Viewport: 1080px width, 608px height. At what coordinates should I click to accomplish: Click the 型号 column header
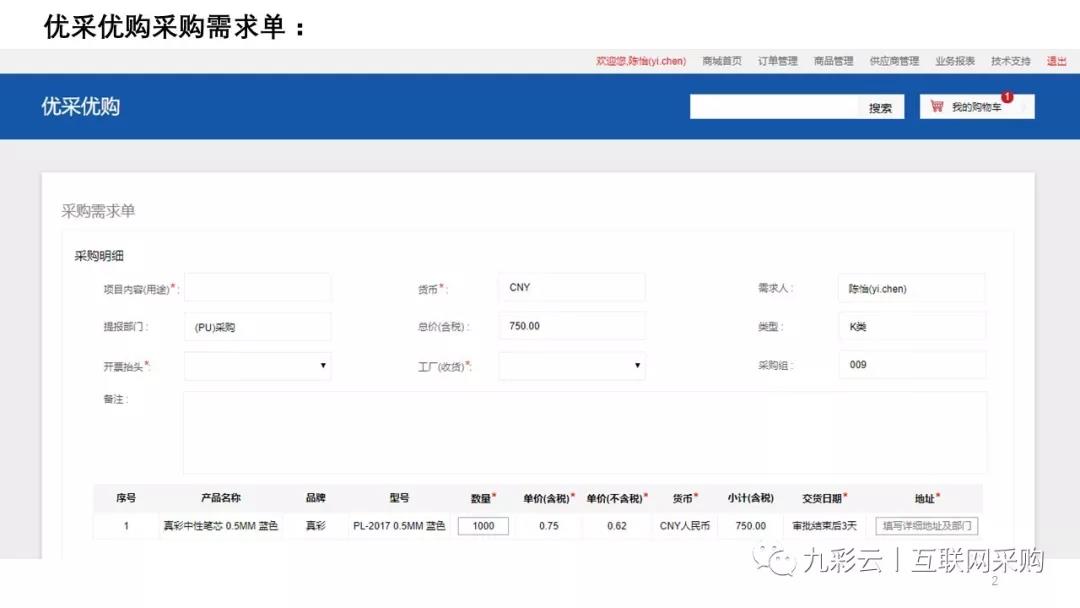[x=399, y=498]
